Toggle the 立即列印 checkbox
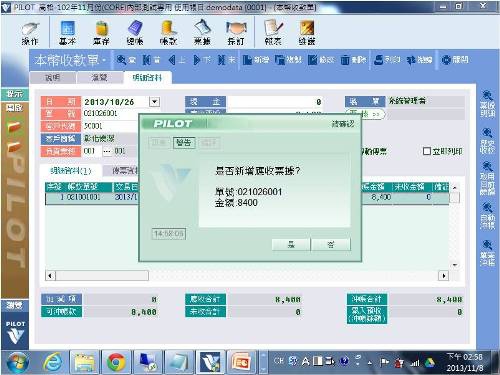Image resolution: width=500 pixels, height=375 pixels. tap(427, 151)
